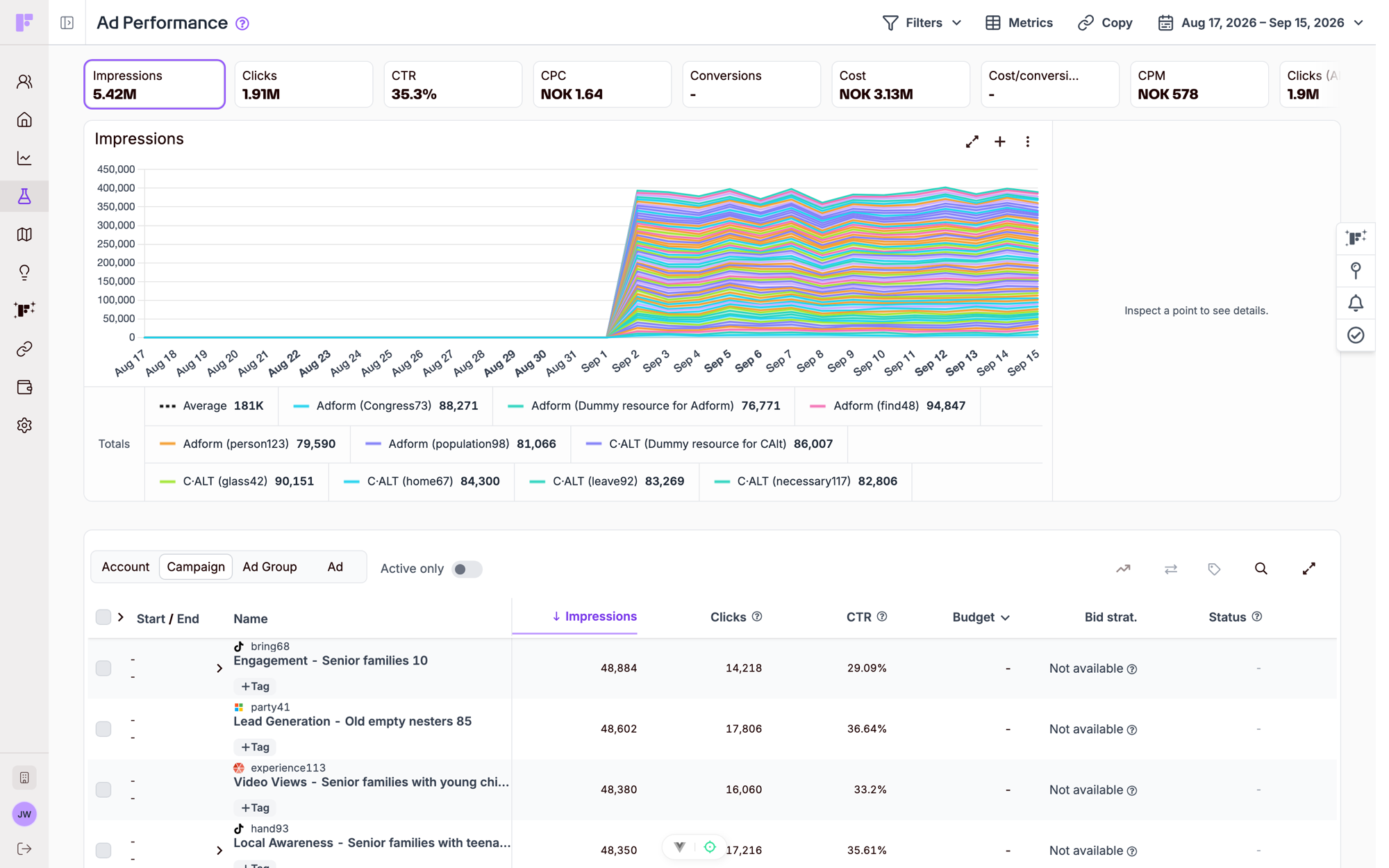Go to Home via sidebar house icon

(24, 120)
